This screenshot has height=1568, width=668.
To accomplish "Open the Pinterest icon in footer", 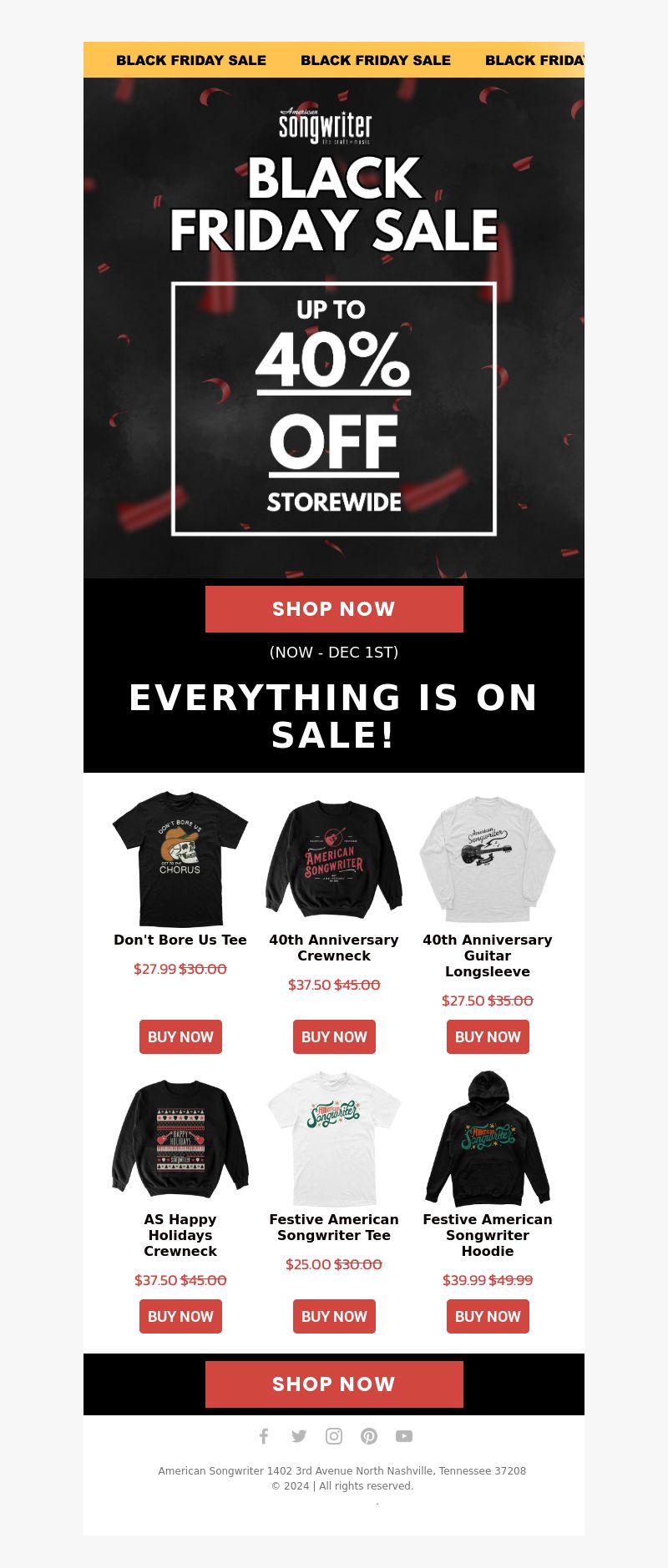I will coord(369,1436).
